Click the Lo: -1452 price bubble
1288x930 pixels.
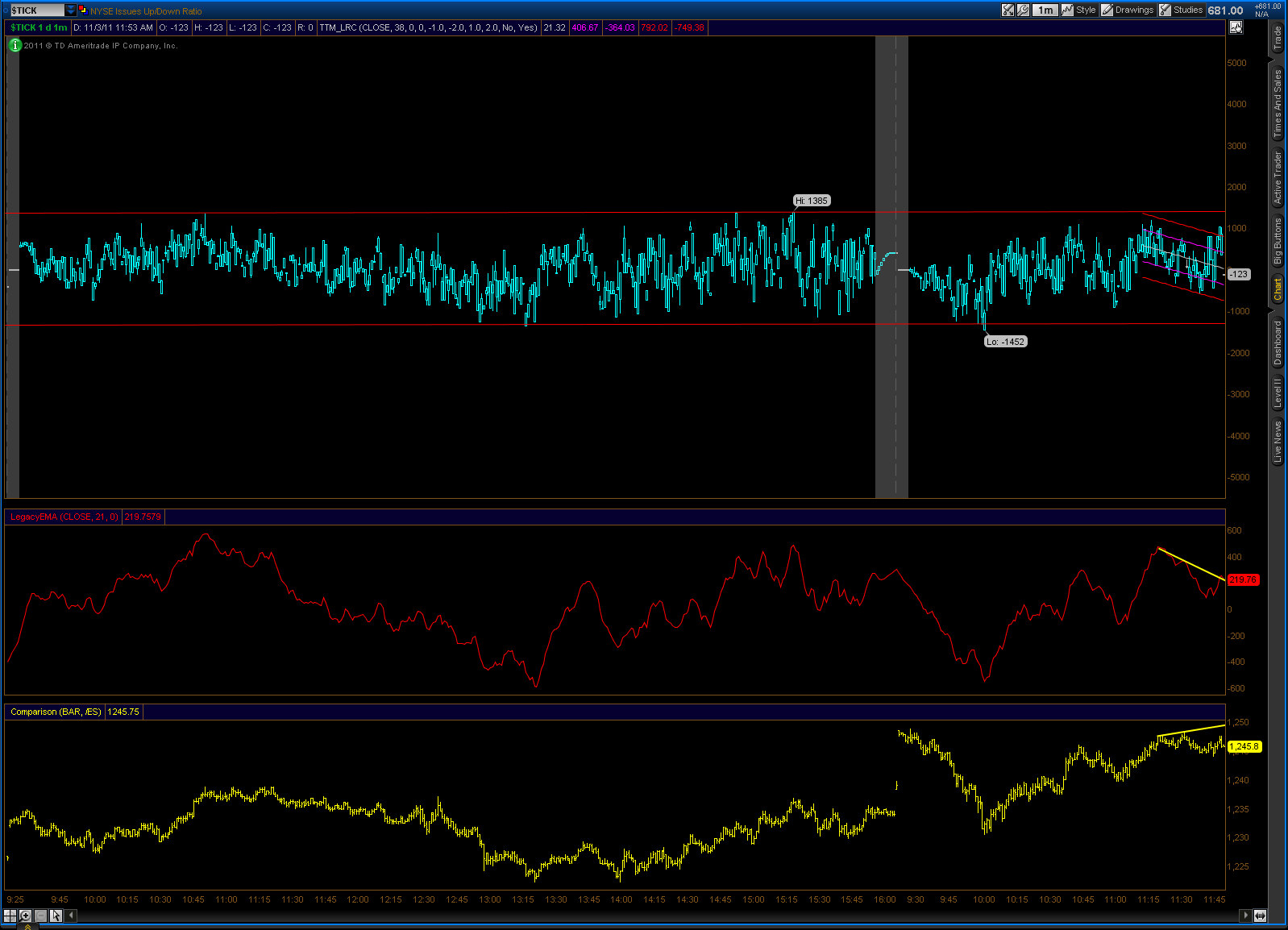click(1006, 342)
